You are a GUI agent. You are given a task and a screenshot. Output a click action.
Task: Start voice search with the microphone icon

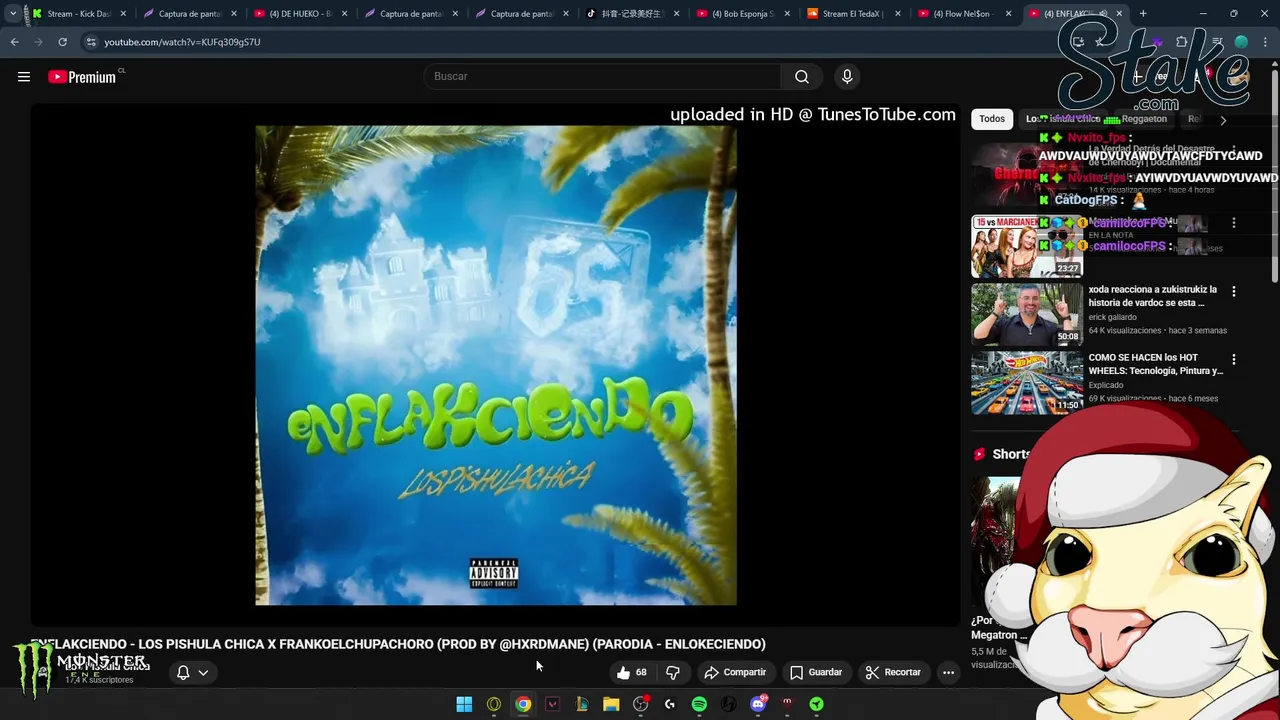point(847,76)
